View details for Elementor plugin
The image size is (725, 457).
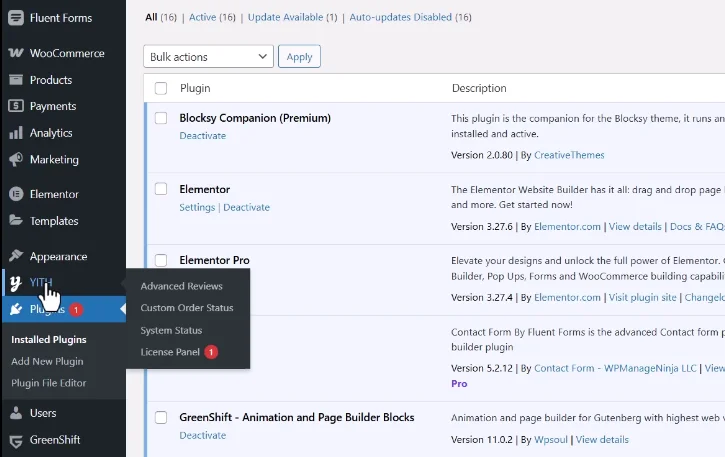click(x=635, y=227)
